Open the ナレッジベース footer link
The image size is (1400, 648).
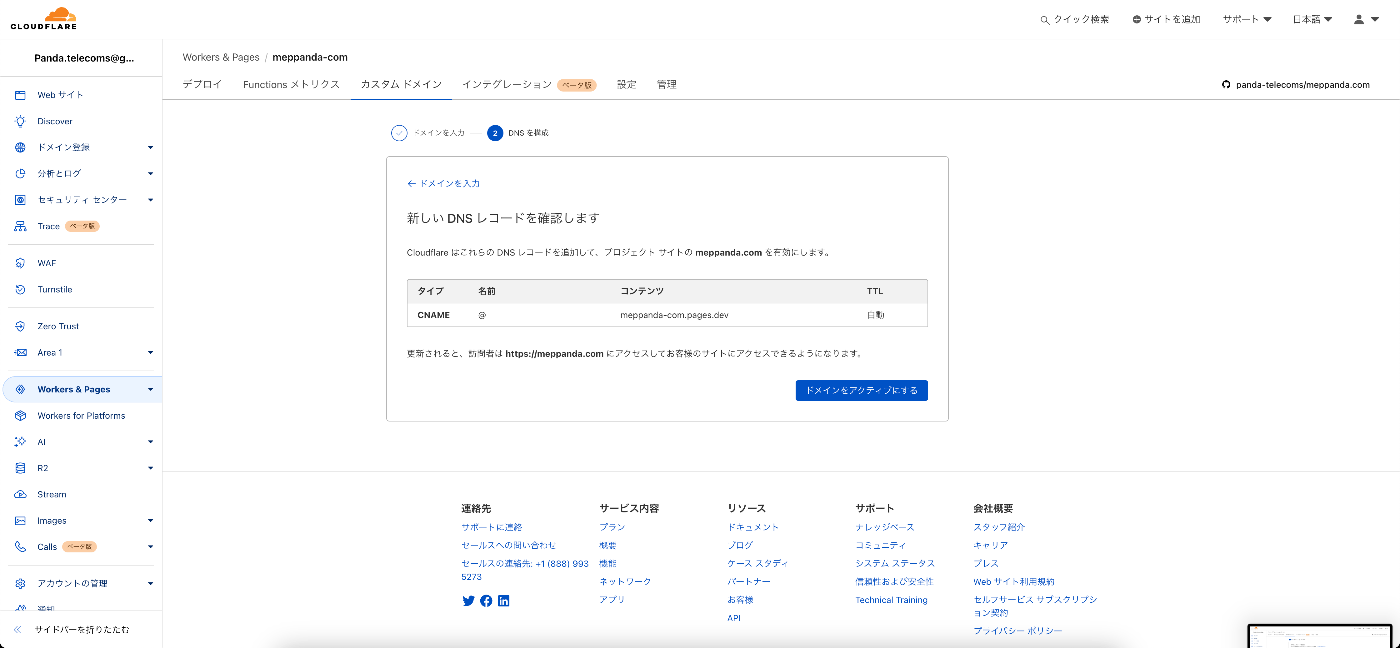click(885, 527)
